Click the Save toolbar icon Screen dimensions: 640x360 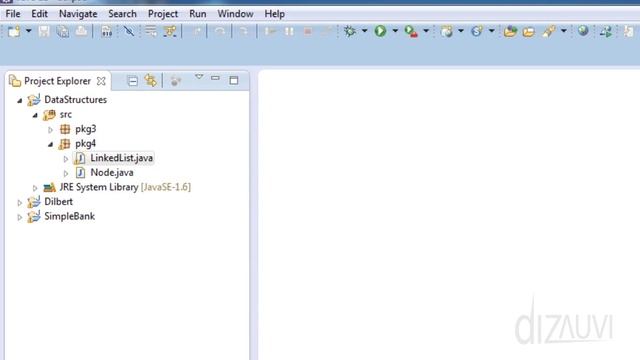pyautogui.click(x=44, y=31)
